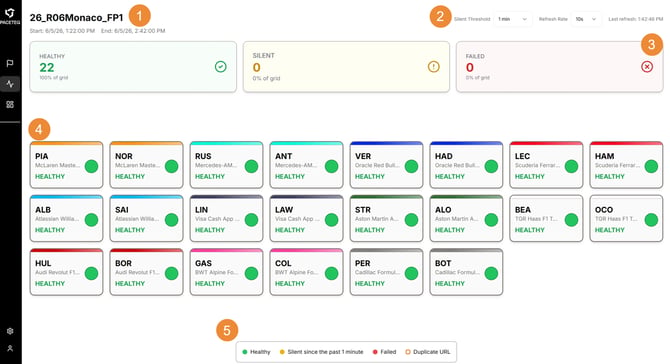Viewport: 670px width, 364px height.
Task: Click the green Healthy dot in legend
Action: (x=245, y=352)
